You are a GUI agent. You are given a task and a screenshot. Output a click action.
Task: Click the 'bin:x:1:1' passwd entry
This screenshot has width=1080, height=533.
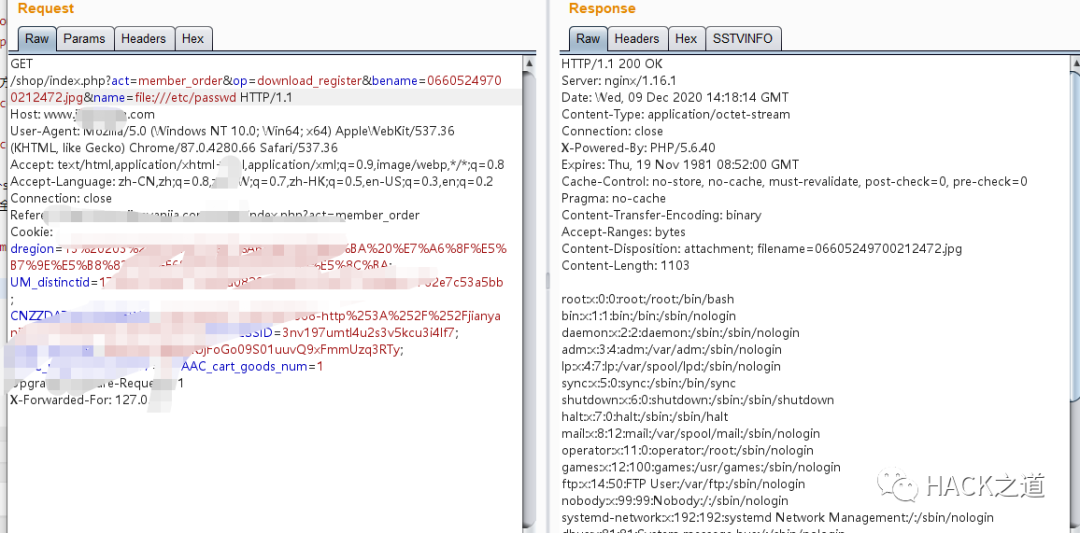(649, 316)
